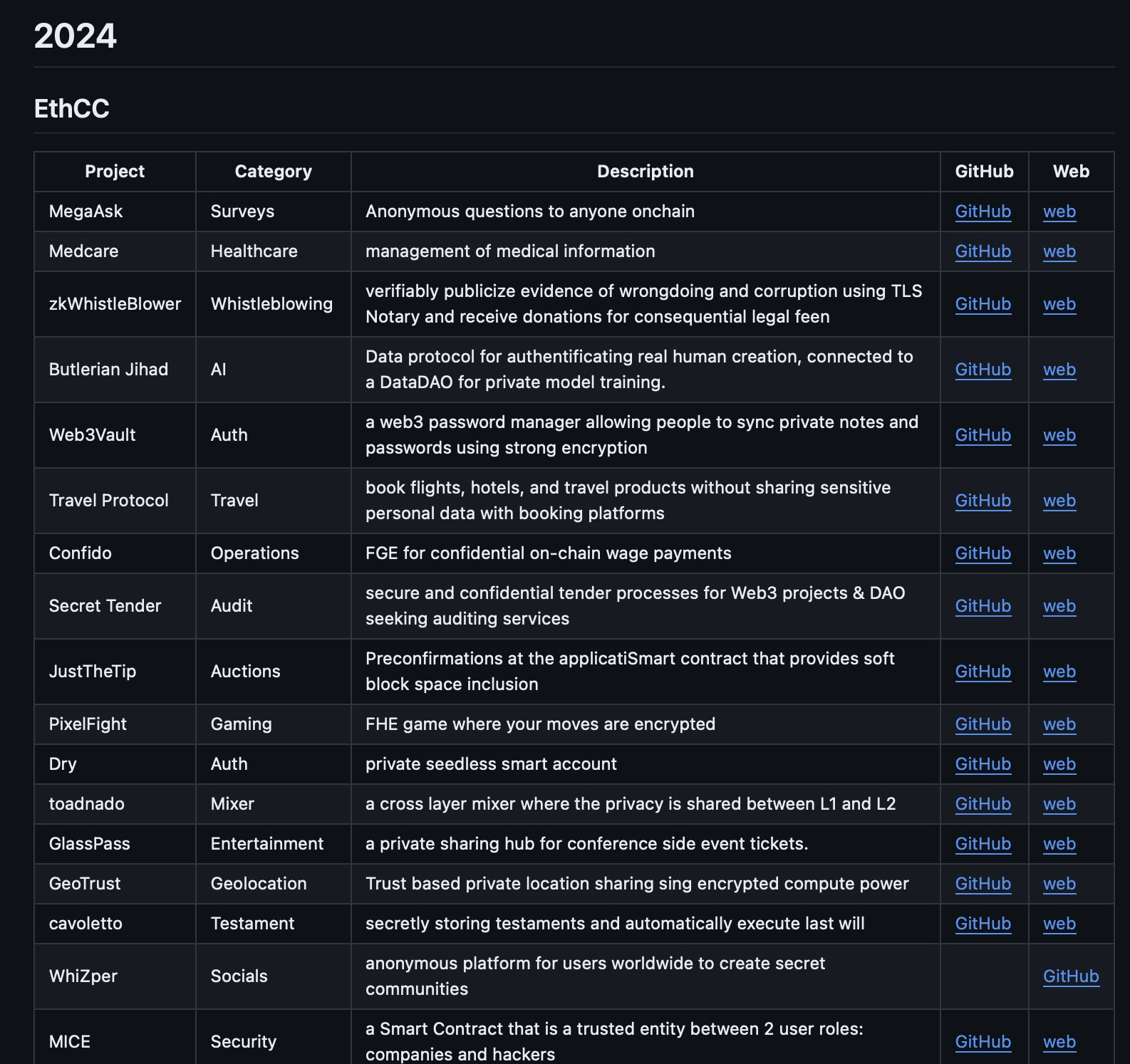
Task: Click the Project column header
Action: point(115,172)
